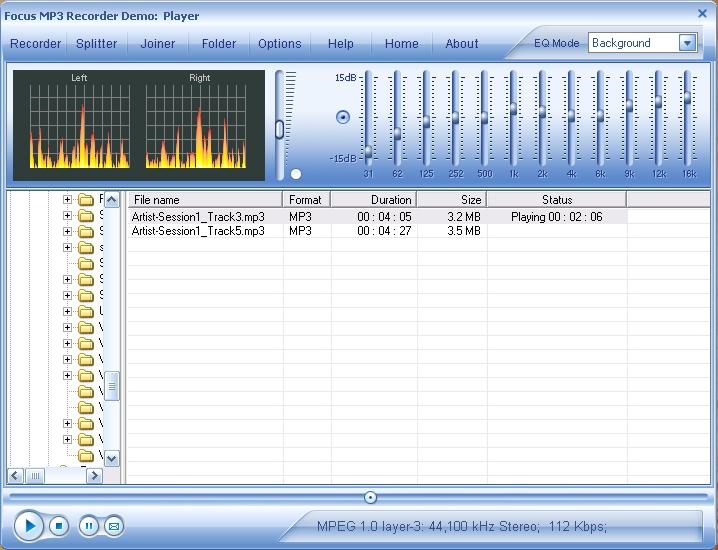This screenshot has width=718, height=550.
Task: Open the Options menu
Action: click(x=279, y=44)
